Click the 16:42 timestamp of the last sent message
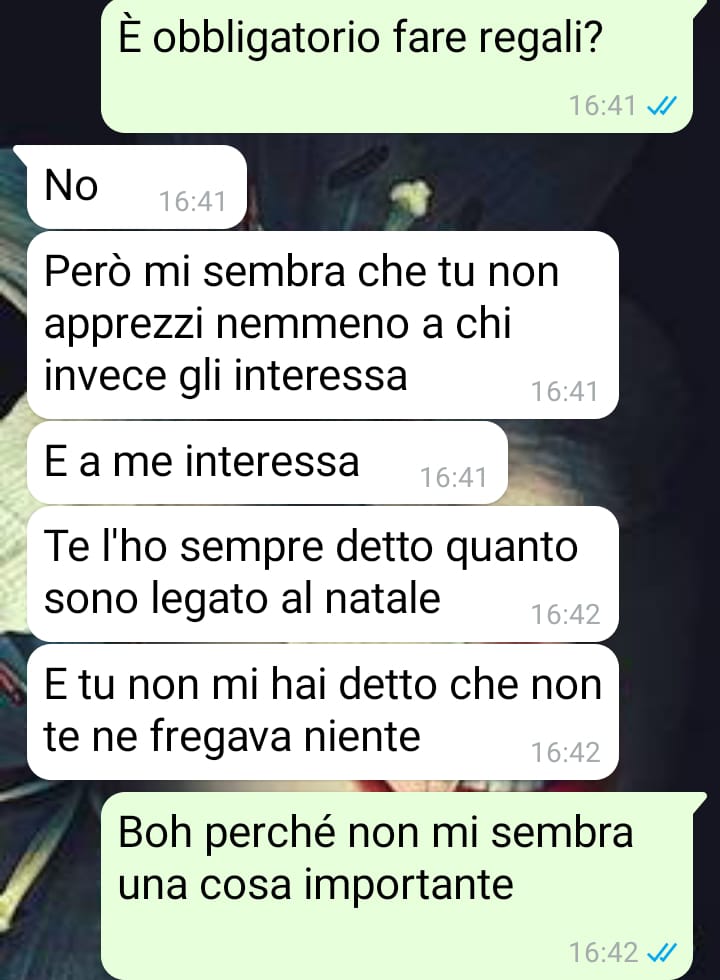 click(x=602, y=952)
